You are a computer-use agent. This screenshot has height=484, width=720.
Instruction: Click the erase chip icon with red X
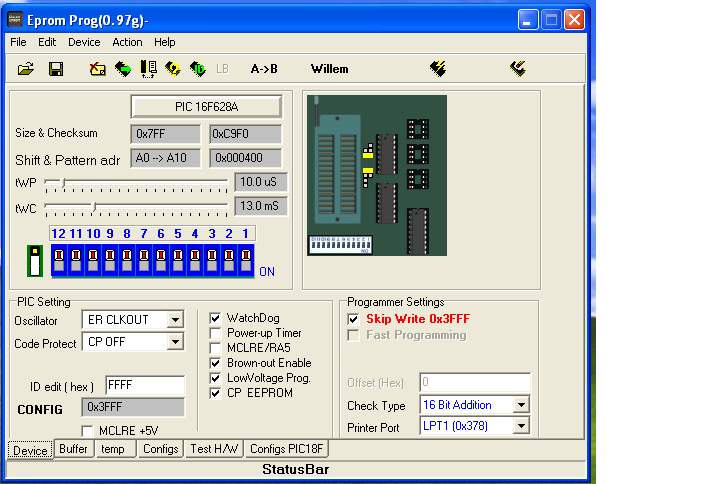[97, 69]
